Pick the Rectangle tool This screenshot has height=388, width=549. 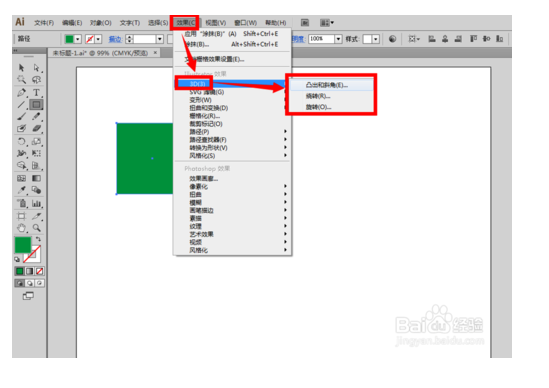click(x=36, y=104)
